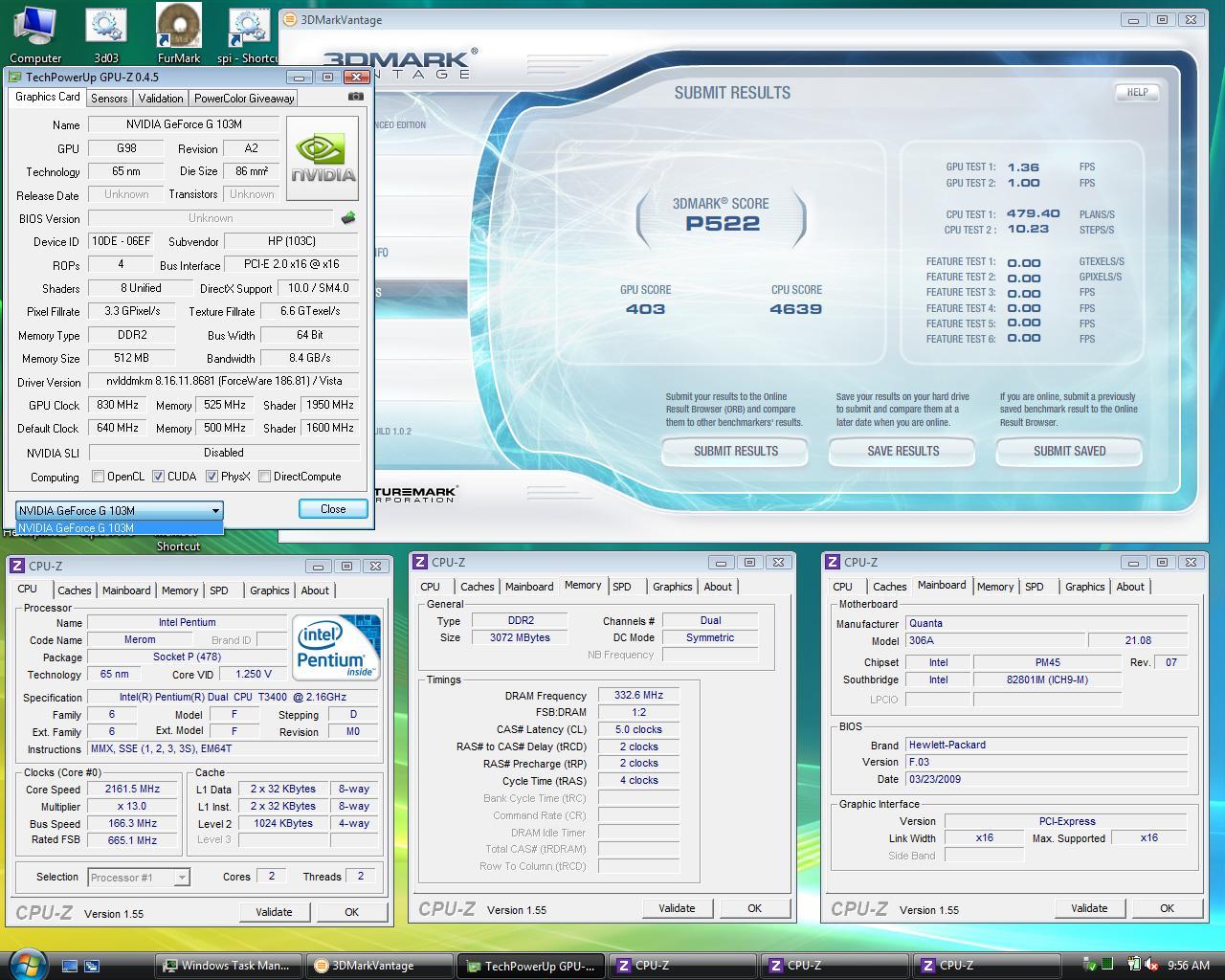Viewport: 1225px width, 980px height.
Task: Click the GPU-Z screenshot camera icon
Action: pyautogui.click(x=355, y=97)
